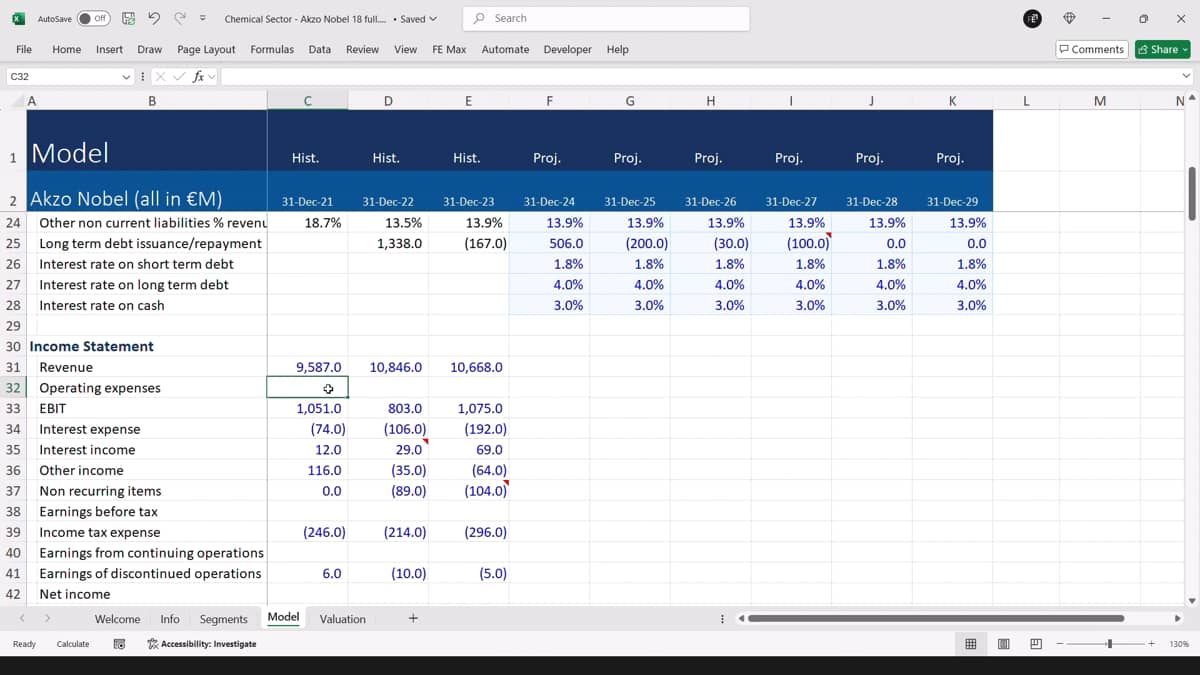Expand the formula bar chevron at far right
The height and width of the screenshot is (675, 1200).
click(1187, 76)
